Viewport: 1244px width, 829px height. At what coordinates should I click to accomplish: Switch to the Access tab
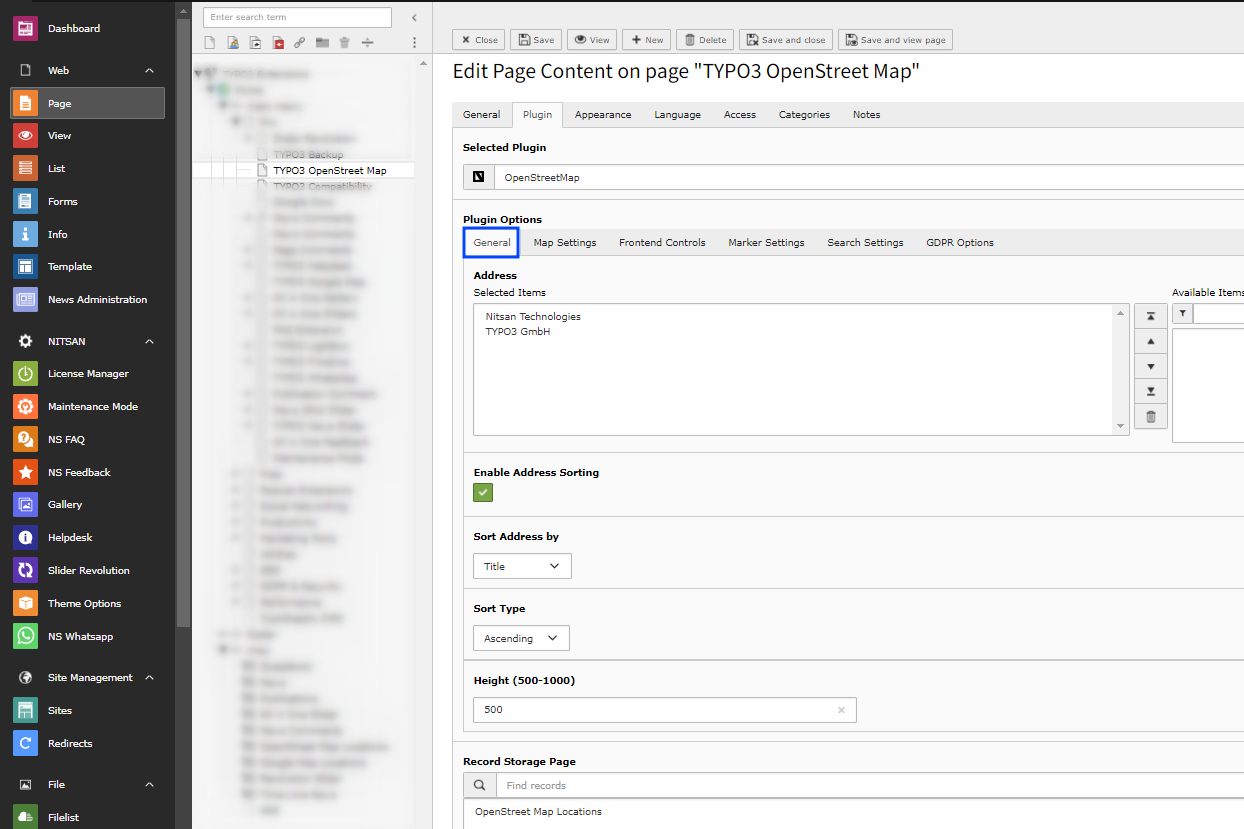[740, 115]
